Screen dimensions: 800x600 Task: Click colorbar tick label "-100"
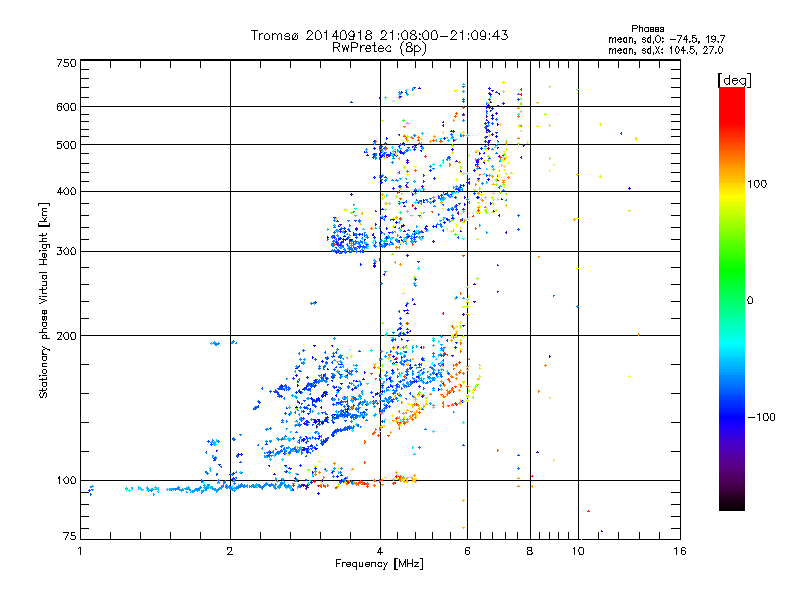click(761, 417)
